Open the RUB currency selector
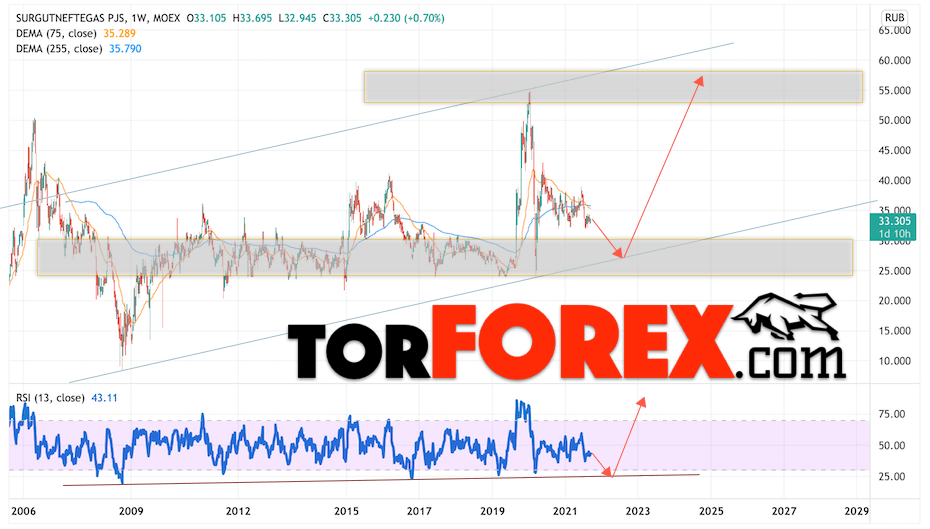 pos(894,17)
